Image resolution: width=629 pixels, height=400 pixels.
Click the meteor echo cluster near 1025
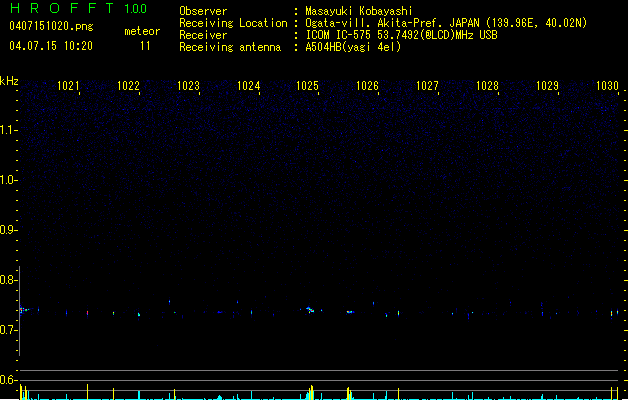(309, 310)
